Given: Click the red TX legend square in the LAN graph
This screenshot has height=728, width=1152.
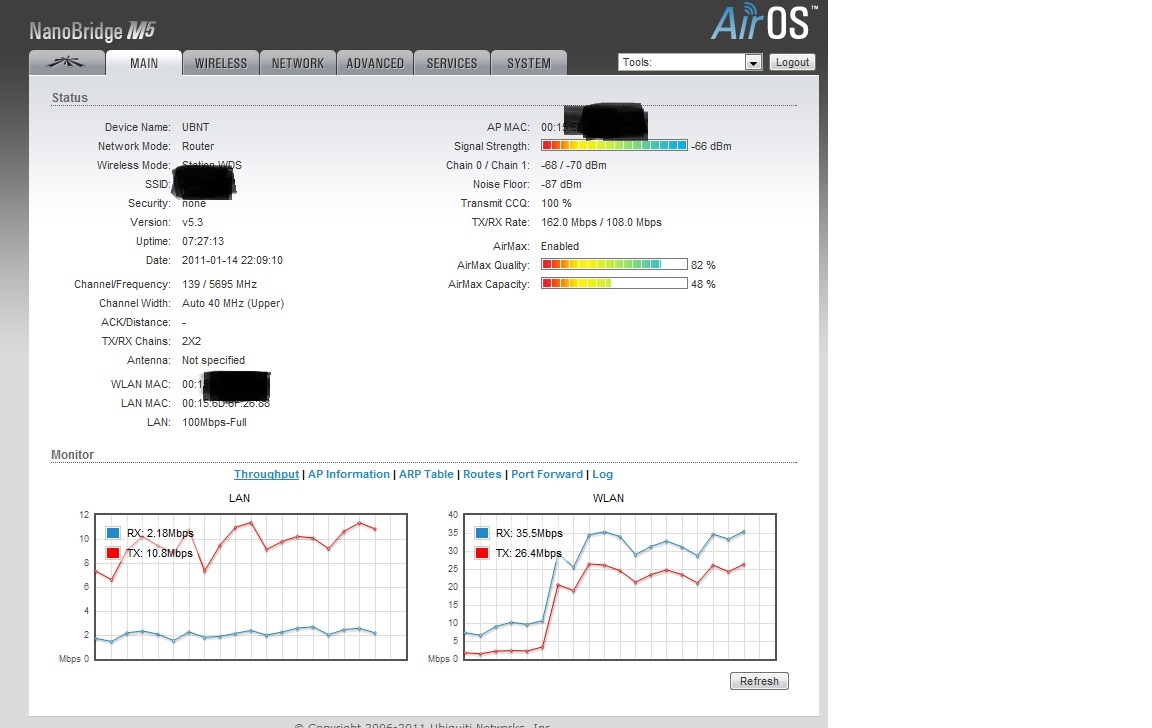Looking at the screenshot, I should [113, 553].
